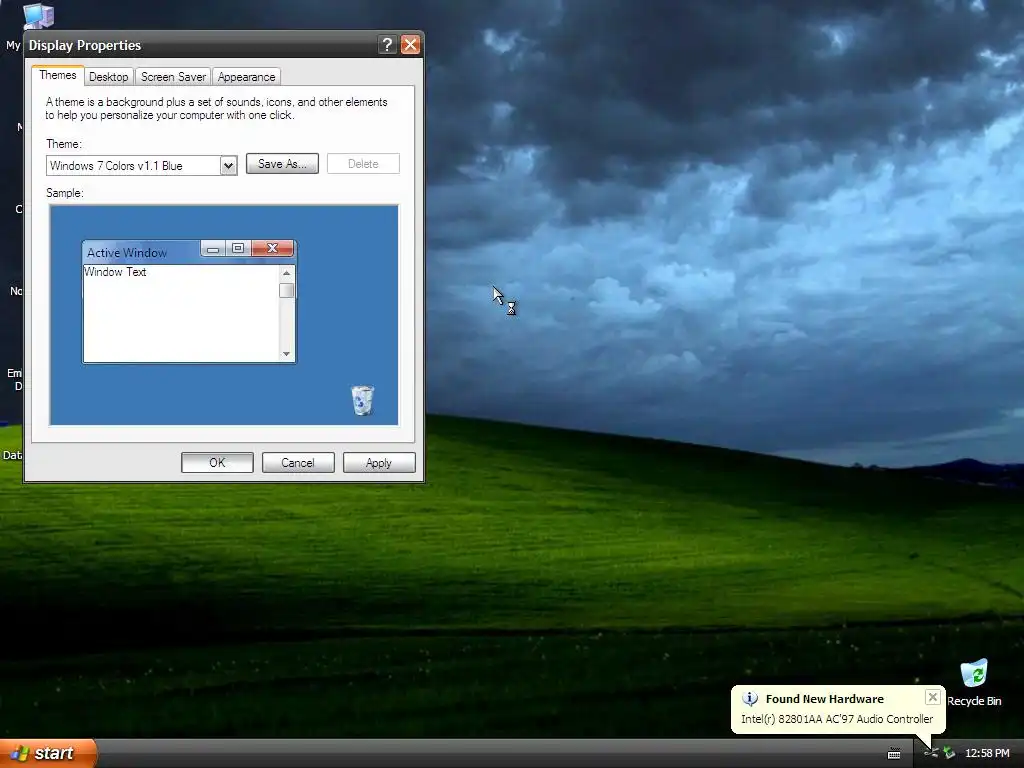Select the Windows 7 Colors v1.1 Blue theme field
Viewport: 1024px width, 768px height.
tap(141, 166)
